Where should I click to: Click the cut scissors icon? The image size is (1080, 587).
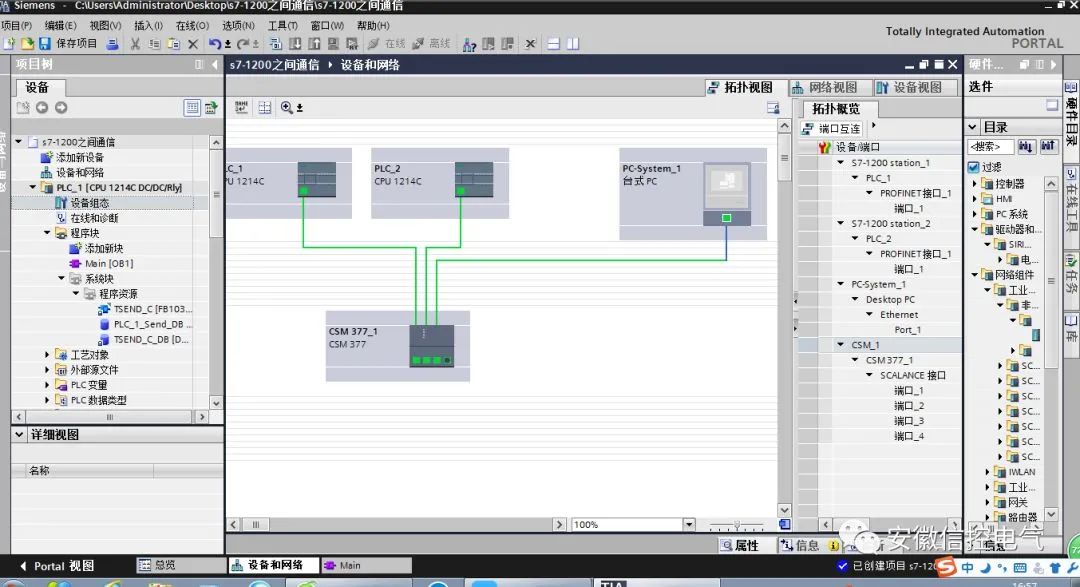click(x=135, y=44)
